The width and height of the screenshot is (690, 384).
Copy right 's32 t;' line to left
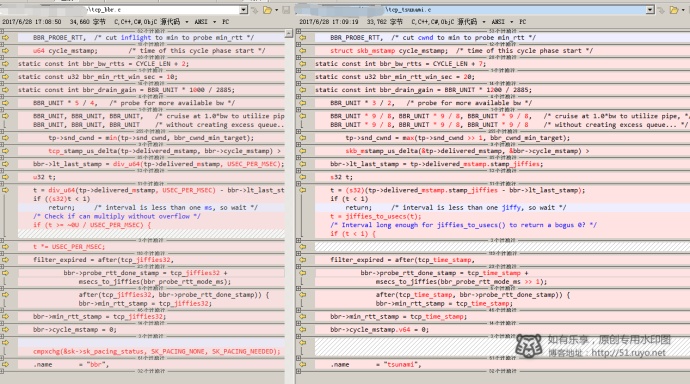[x=303, y=177]
